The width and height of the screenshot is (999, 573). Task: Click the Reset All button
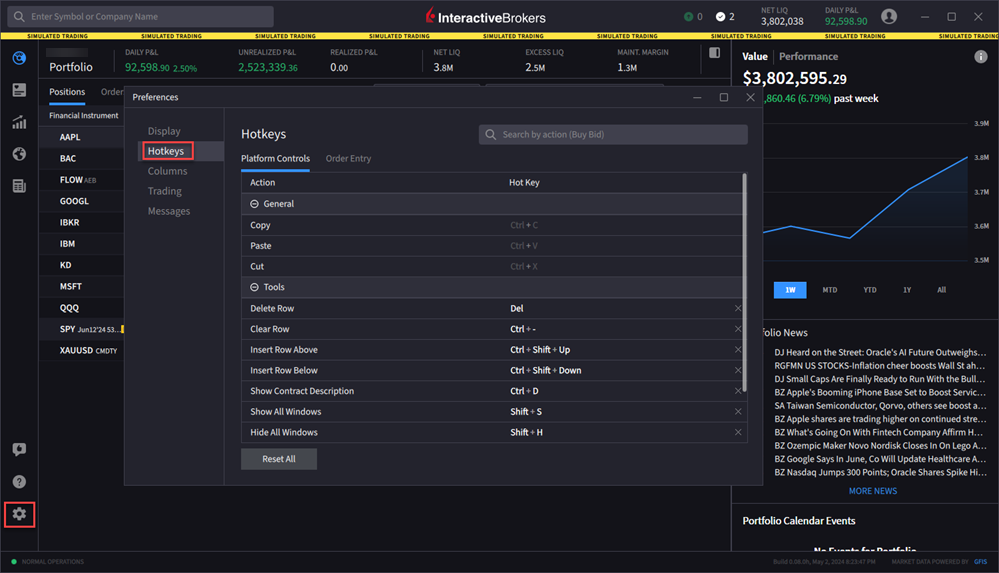[278, 459]
